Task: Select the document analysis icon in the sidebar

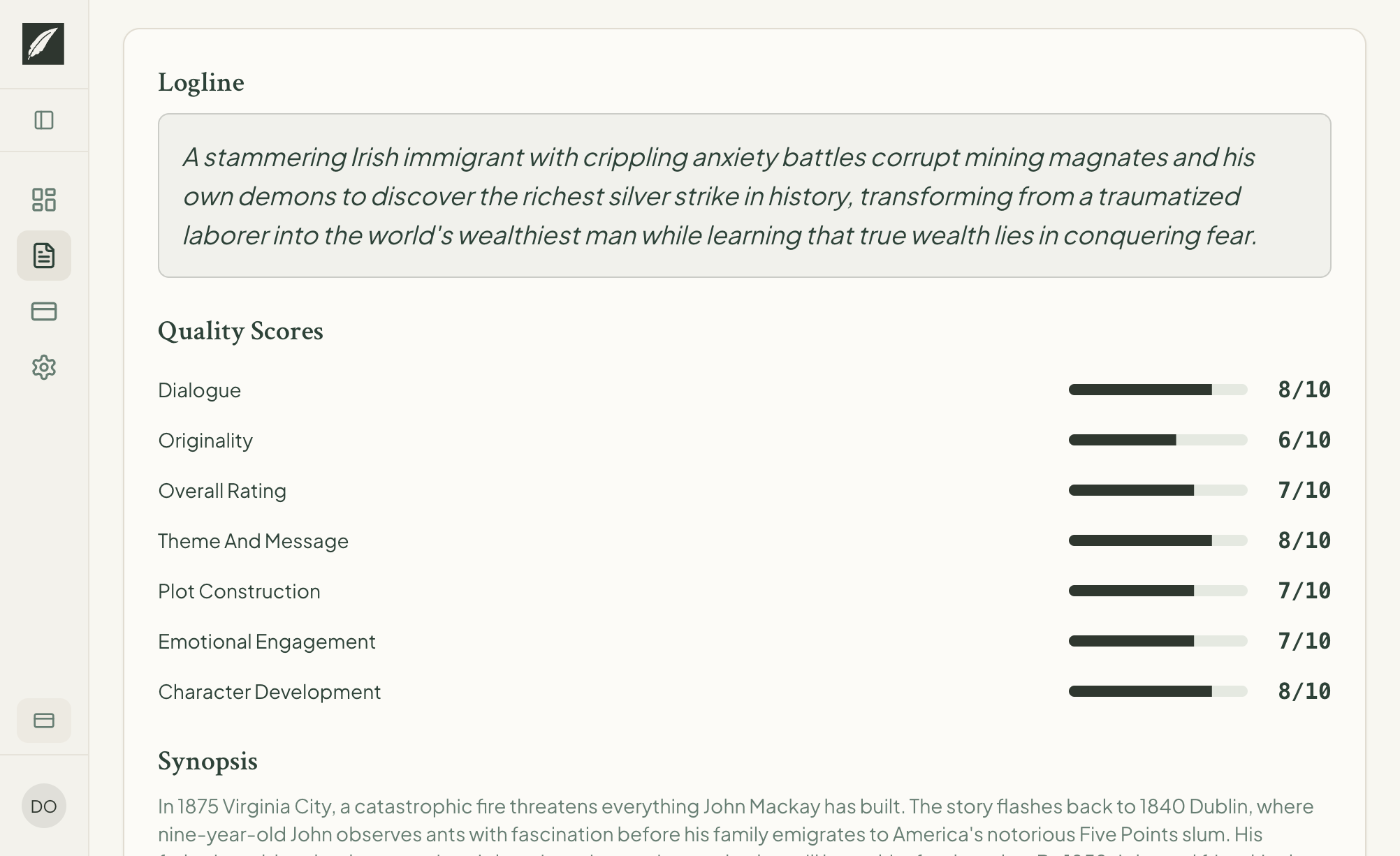Action: [44, 256]
